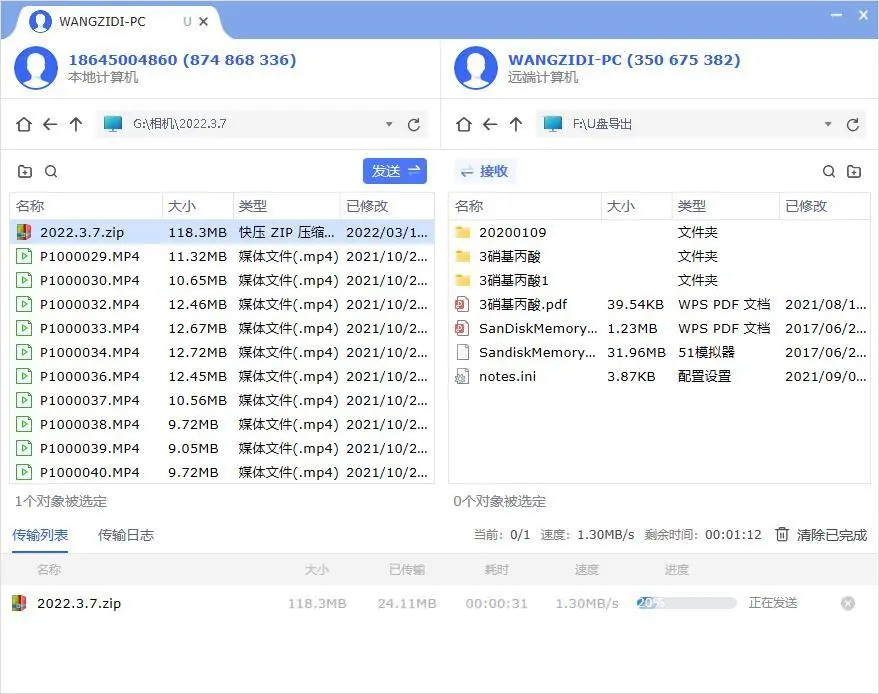
Task: Click the trash icon beside 清除已完成
Action: [x=782, y=535]
